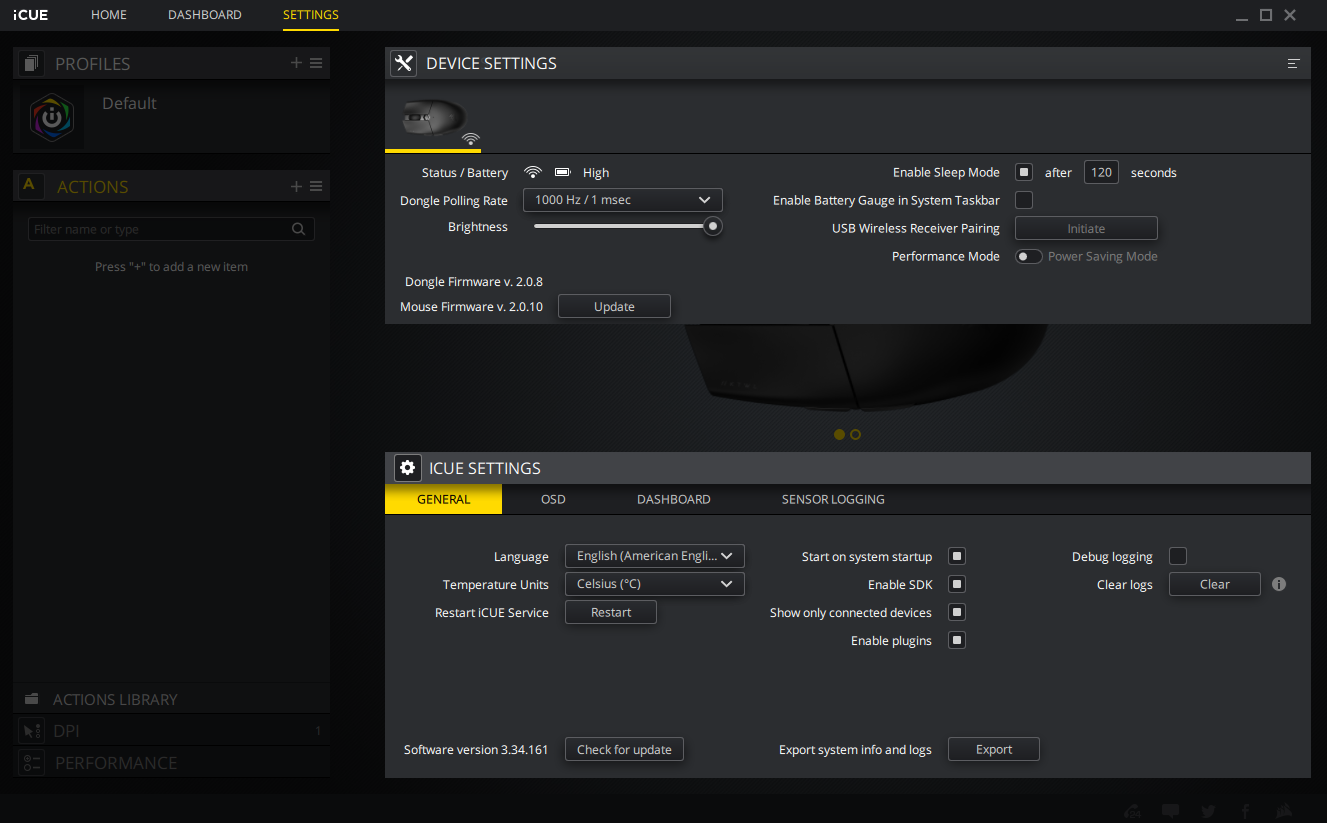Enable Battery Gauge in System Taskbar checkbox
The height and width of the screenshot is (823, 1327).
pos(1024,200)
